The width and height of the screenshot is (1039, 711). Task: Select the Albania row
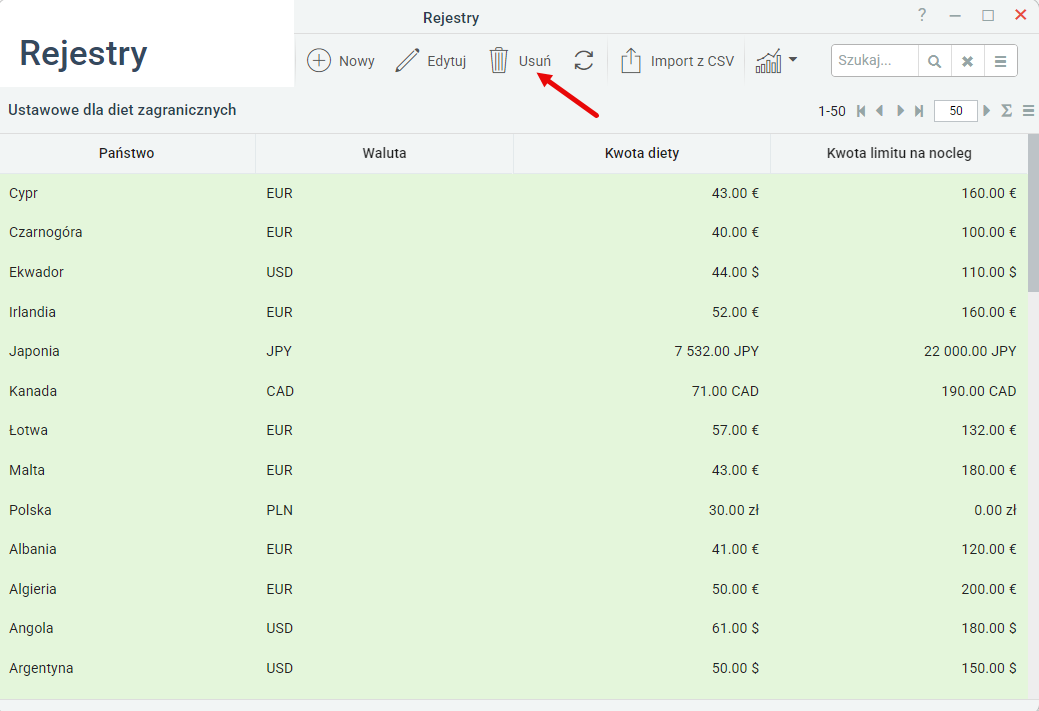click(x=514, y=549)
